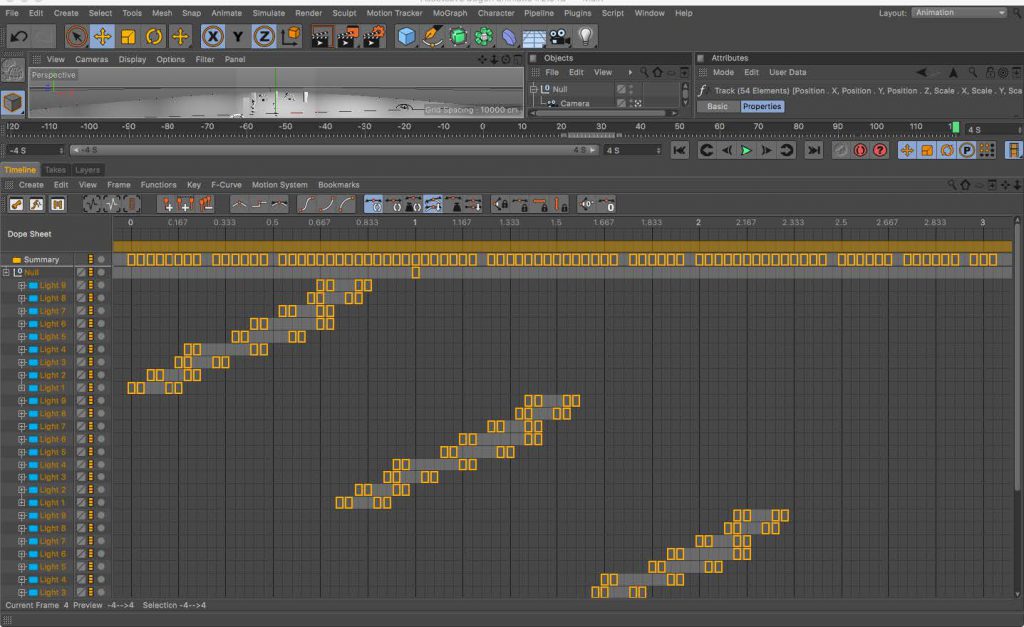Click the Zero Length tangent icon

pos(607,204)
